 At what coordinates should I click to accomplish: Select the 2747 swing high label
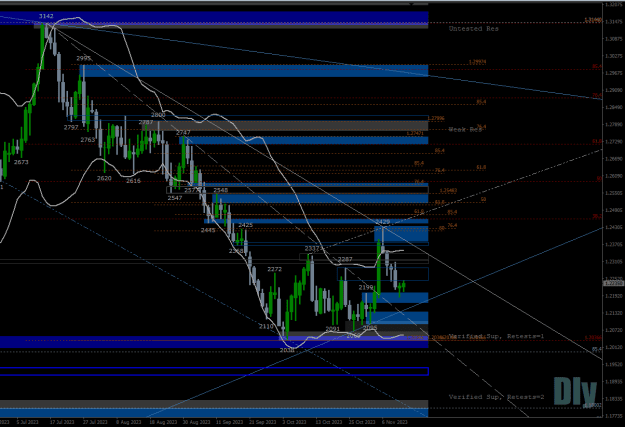(x=183, y=132)
